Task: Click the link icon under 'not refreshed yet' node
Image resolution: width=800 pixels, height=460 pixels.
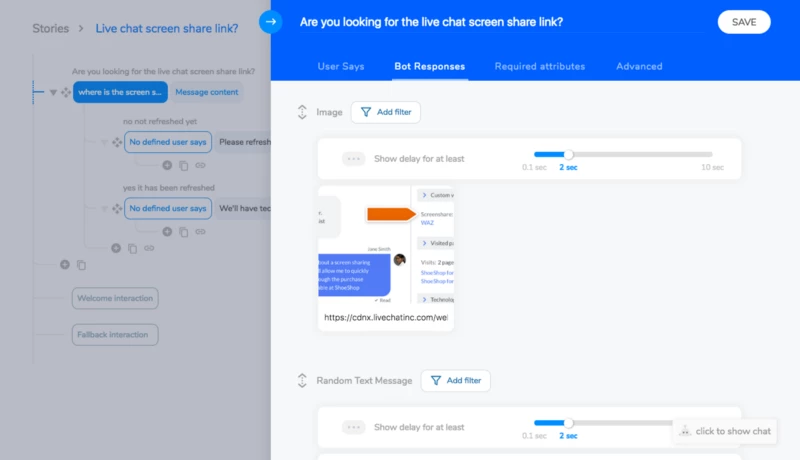Action: 200,165
